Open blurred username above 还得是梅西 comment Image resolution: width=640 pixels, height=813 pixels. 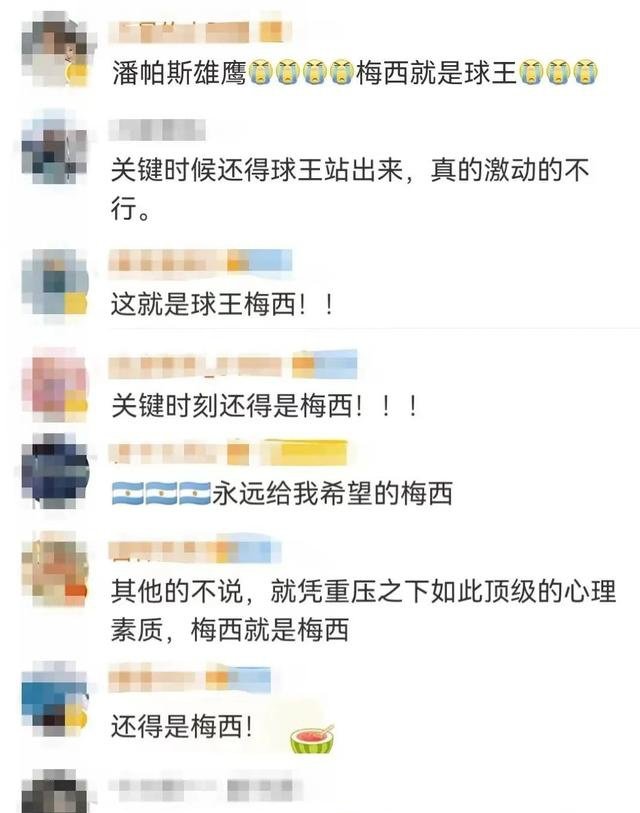tap(190, 678)
